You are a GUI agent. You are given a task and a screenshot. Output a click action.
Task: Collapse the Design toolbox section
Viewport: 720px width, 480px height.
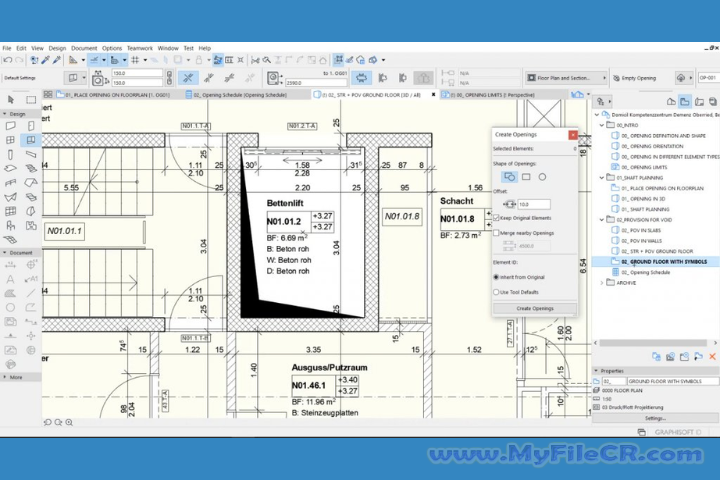point(5,114)
